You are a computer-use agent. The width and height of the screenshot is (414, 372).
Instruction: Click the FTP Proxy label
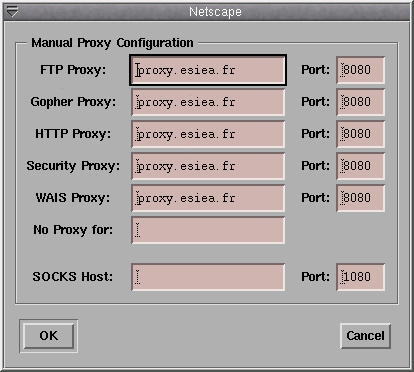point(73,70)
